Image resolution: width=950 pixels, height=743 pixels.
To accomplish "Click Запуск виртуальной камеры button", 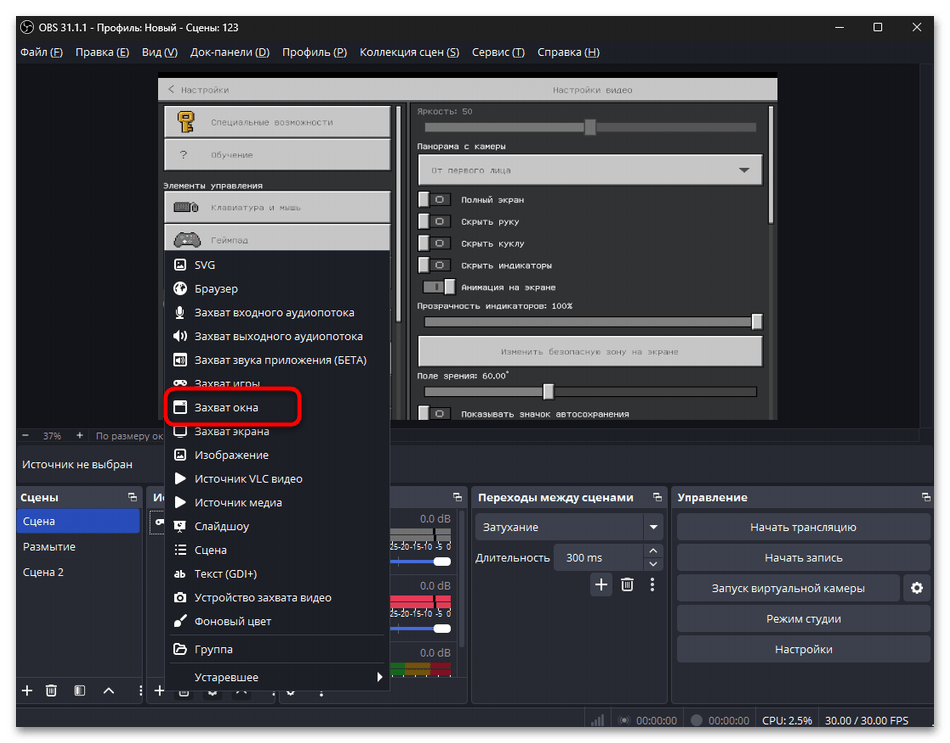I will pos(788,588).
